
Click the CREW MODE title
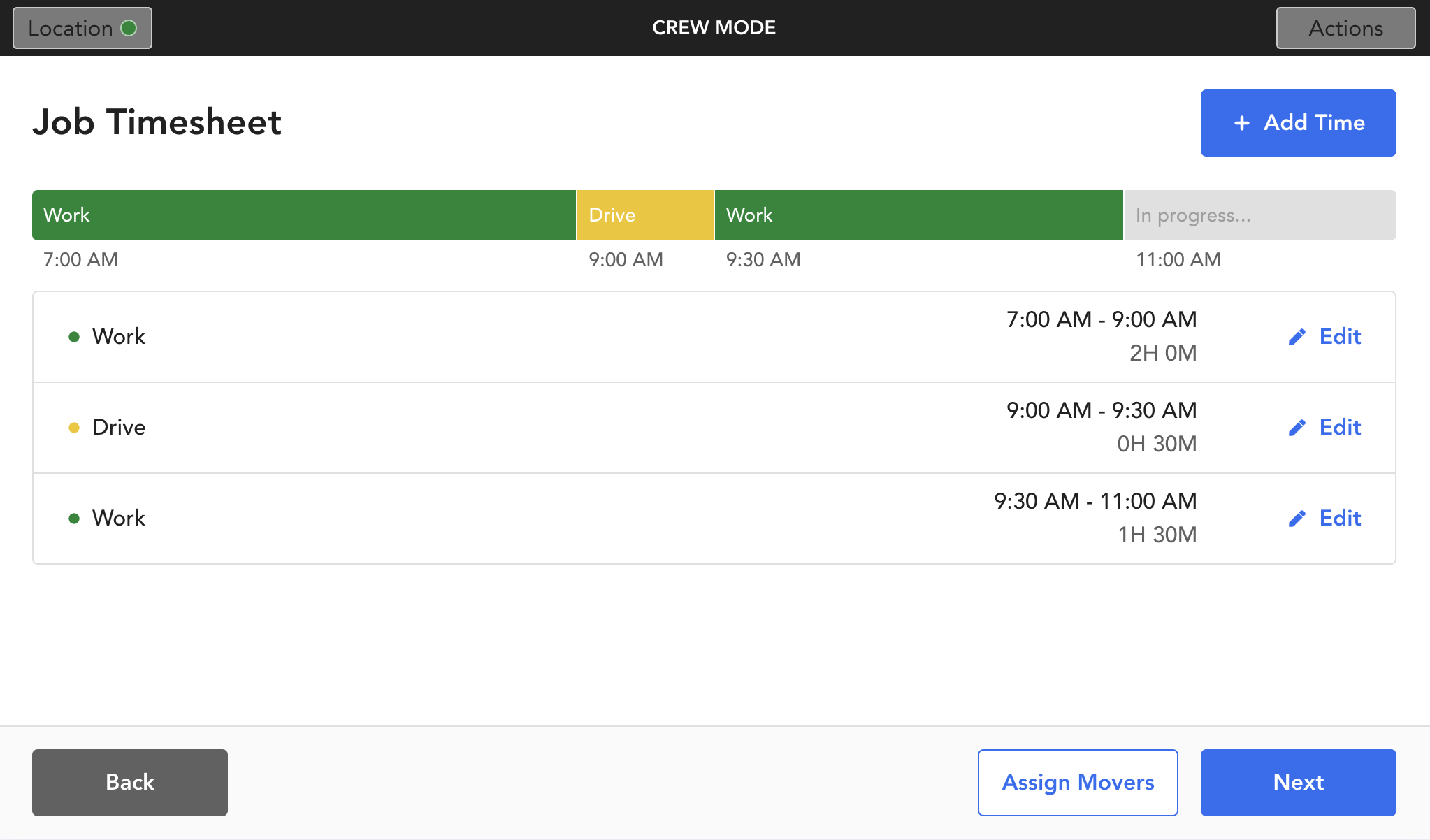(x=714, y=28)
